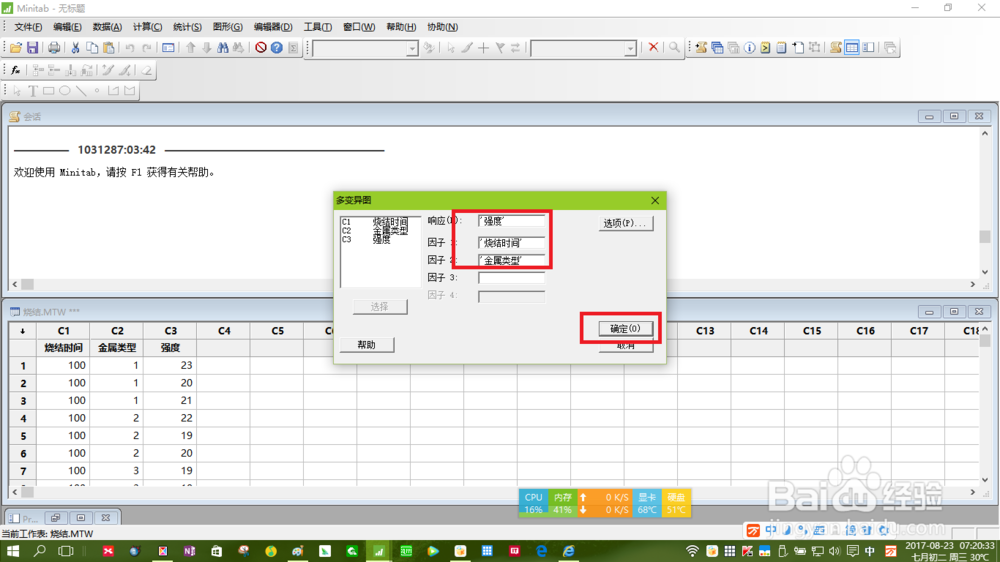1000x562 pixels.
Task: Click cell with value 23 in row 1
Action: click(x=170, y=366)
